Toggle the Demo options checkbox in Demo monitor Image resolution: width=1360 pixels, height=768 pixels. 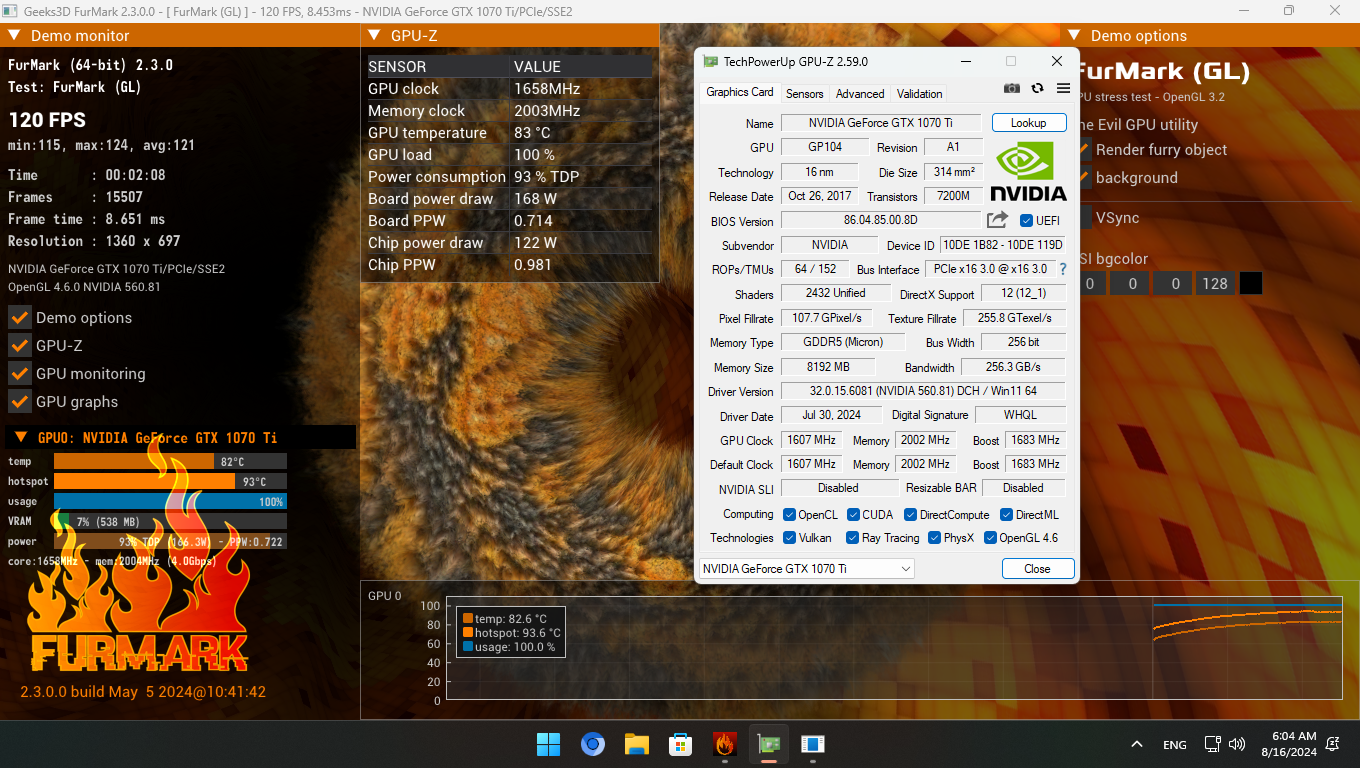pyautogui.click(x=19, y=318)
